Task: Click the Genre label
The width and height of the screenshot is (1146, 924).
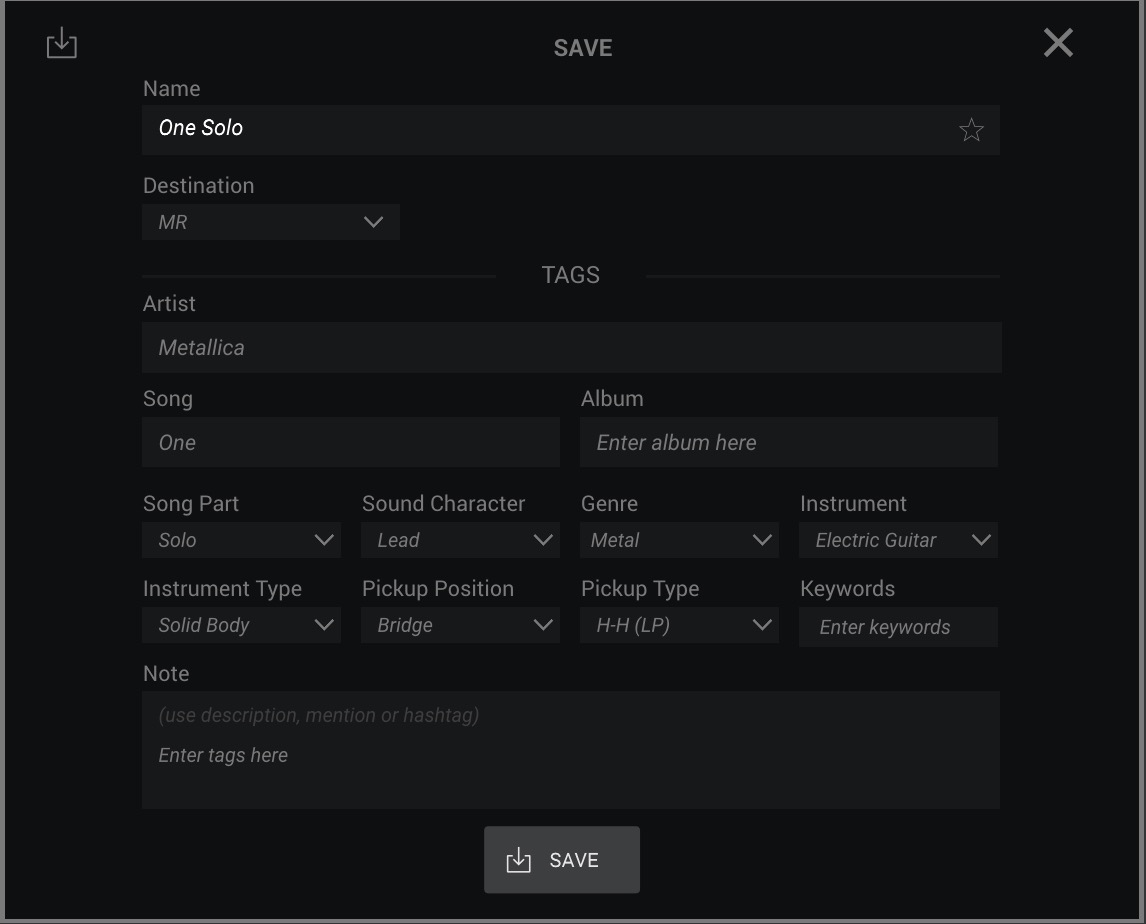Action: (610, 504)
